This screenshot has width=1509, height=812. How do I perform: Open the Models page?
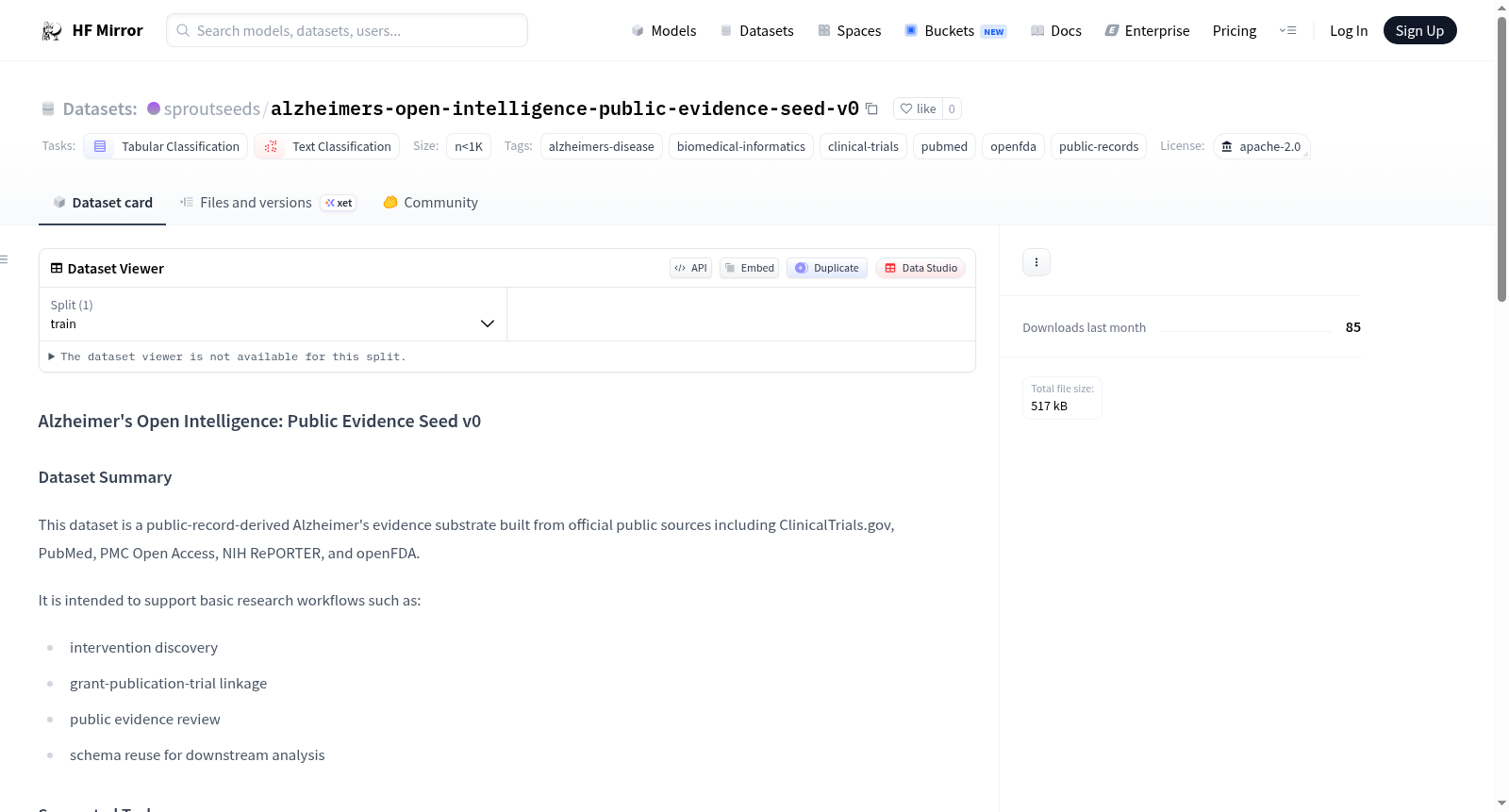click(664, 30)
